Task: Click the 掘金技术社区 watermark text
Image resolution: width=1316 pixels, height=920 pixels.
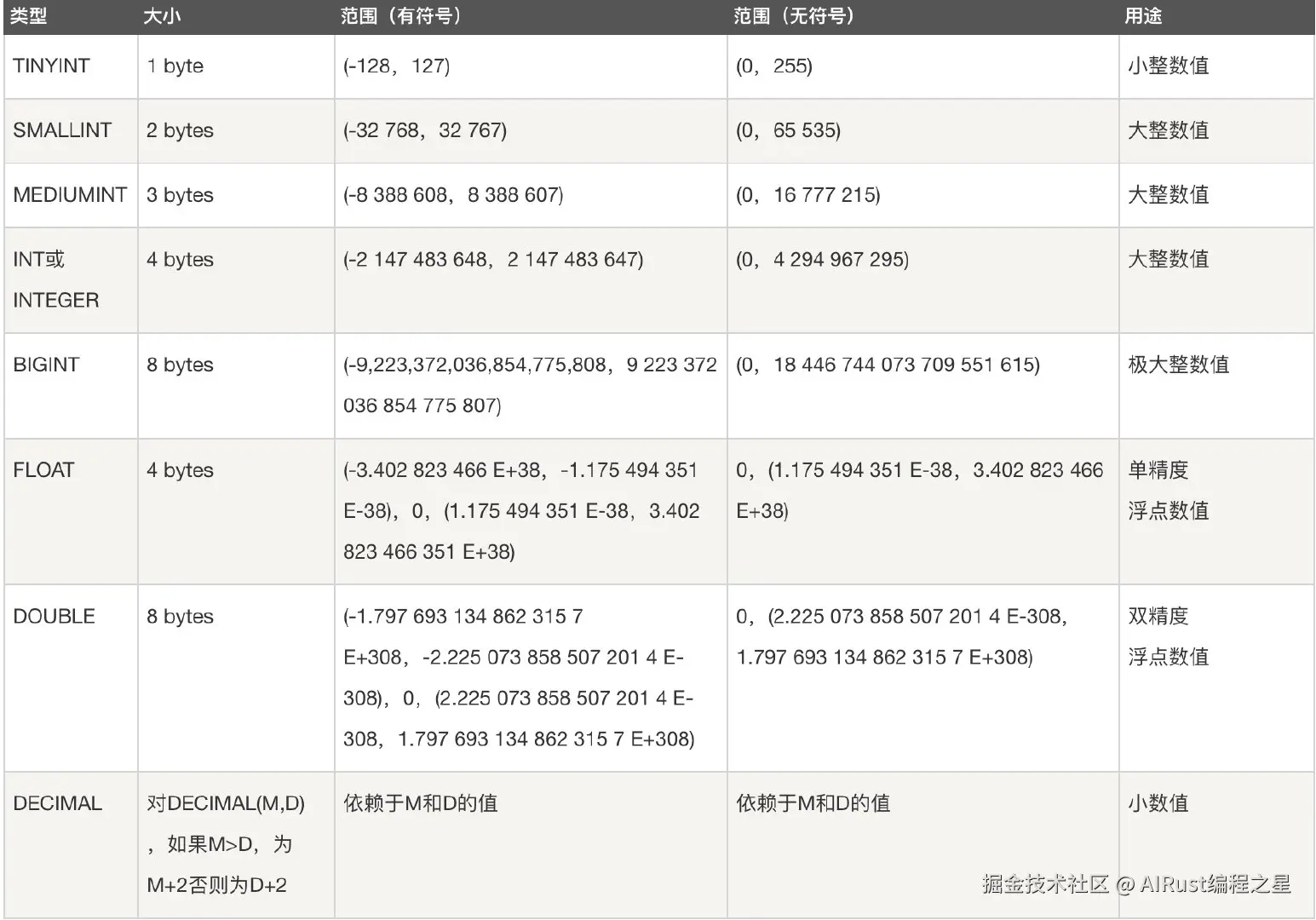Action: coord(1045,884)
